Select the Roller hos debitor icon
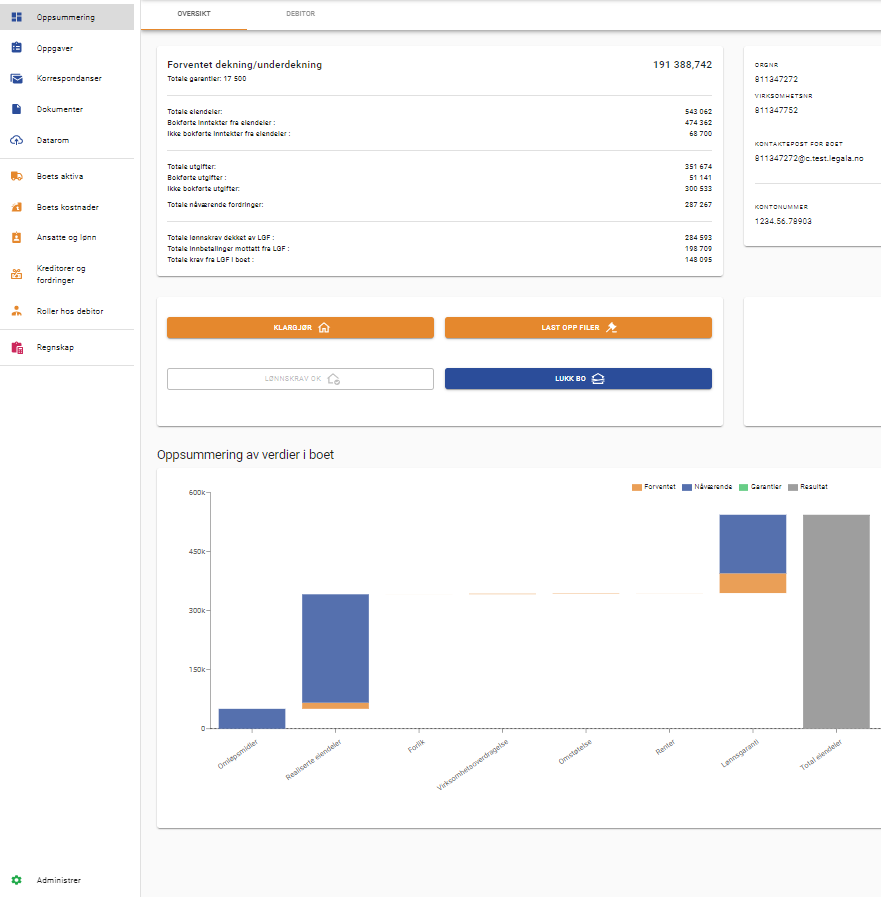Image resolution: width=881 pixels, height=897 pixels. [16, 311]
